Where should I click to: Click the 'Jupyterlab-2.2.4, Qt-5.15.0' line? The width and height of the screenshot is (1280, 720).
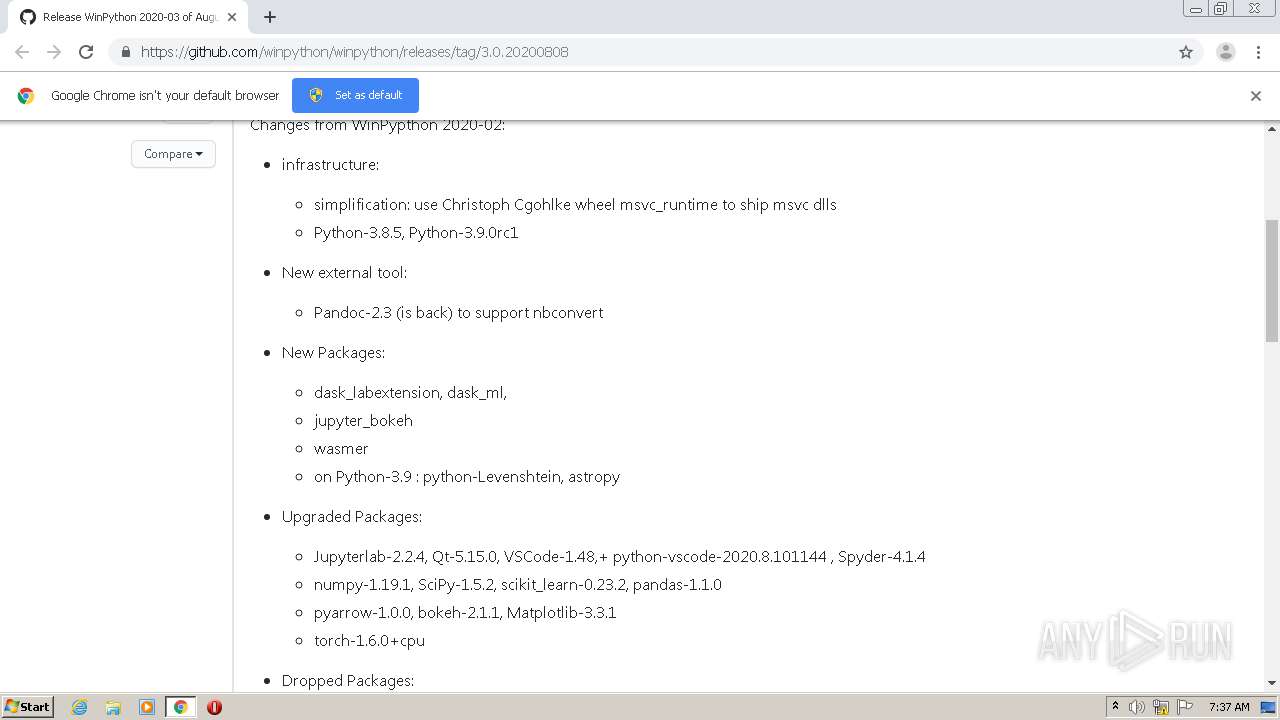coord(619,556)
